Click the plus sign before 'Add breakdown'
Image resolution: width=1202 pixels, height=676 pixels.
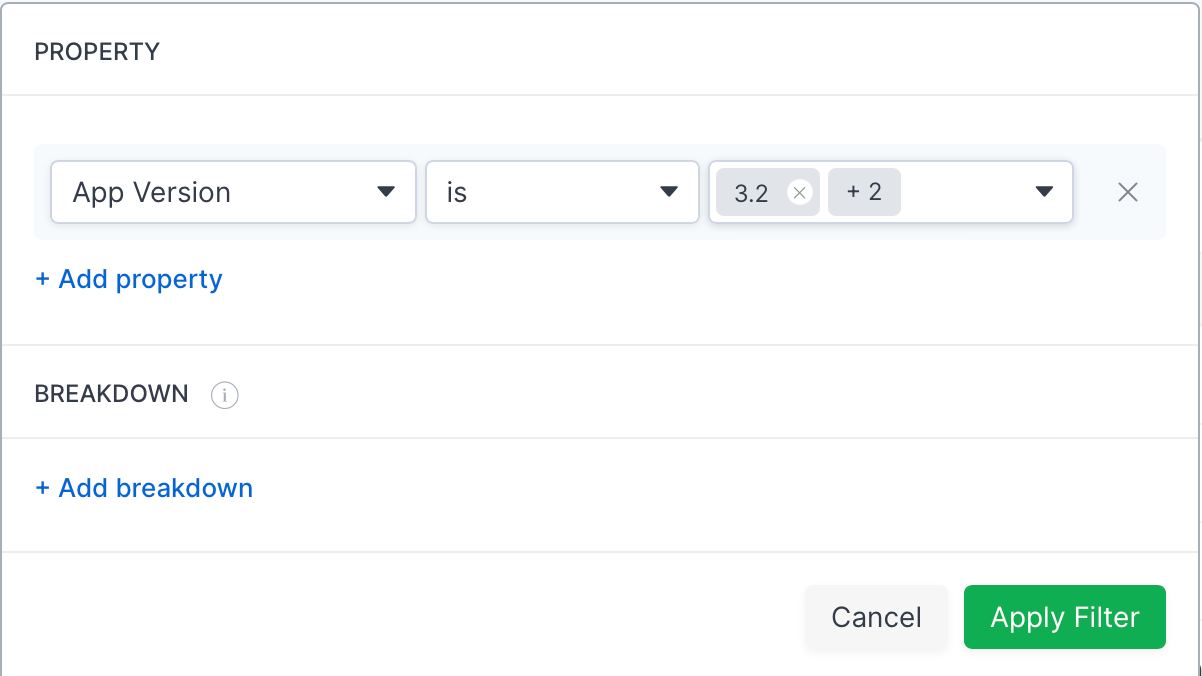coord(42,488)
